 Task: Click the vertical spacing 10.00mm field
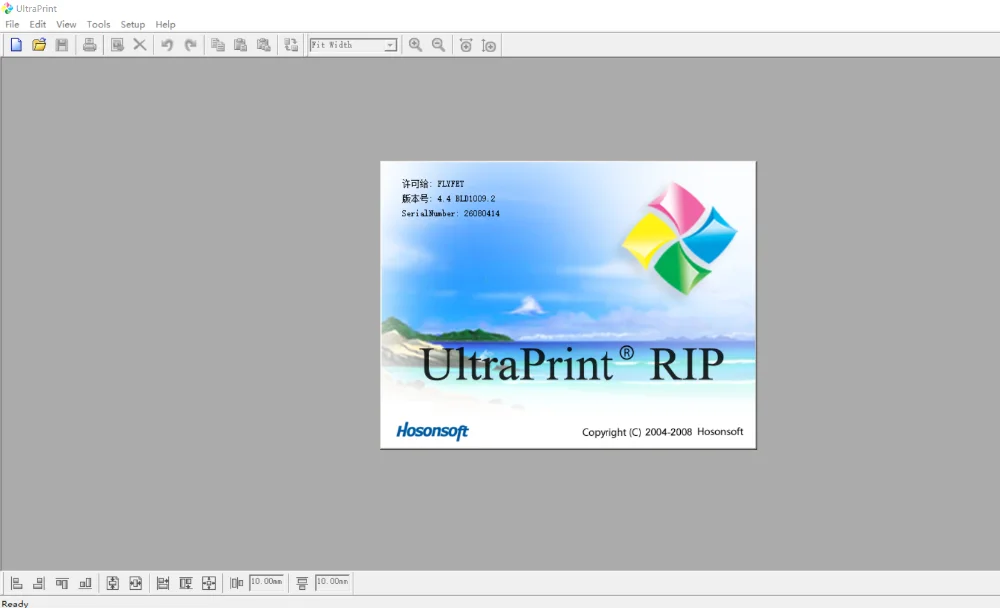coord(332,582)
